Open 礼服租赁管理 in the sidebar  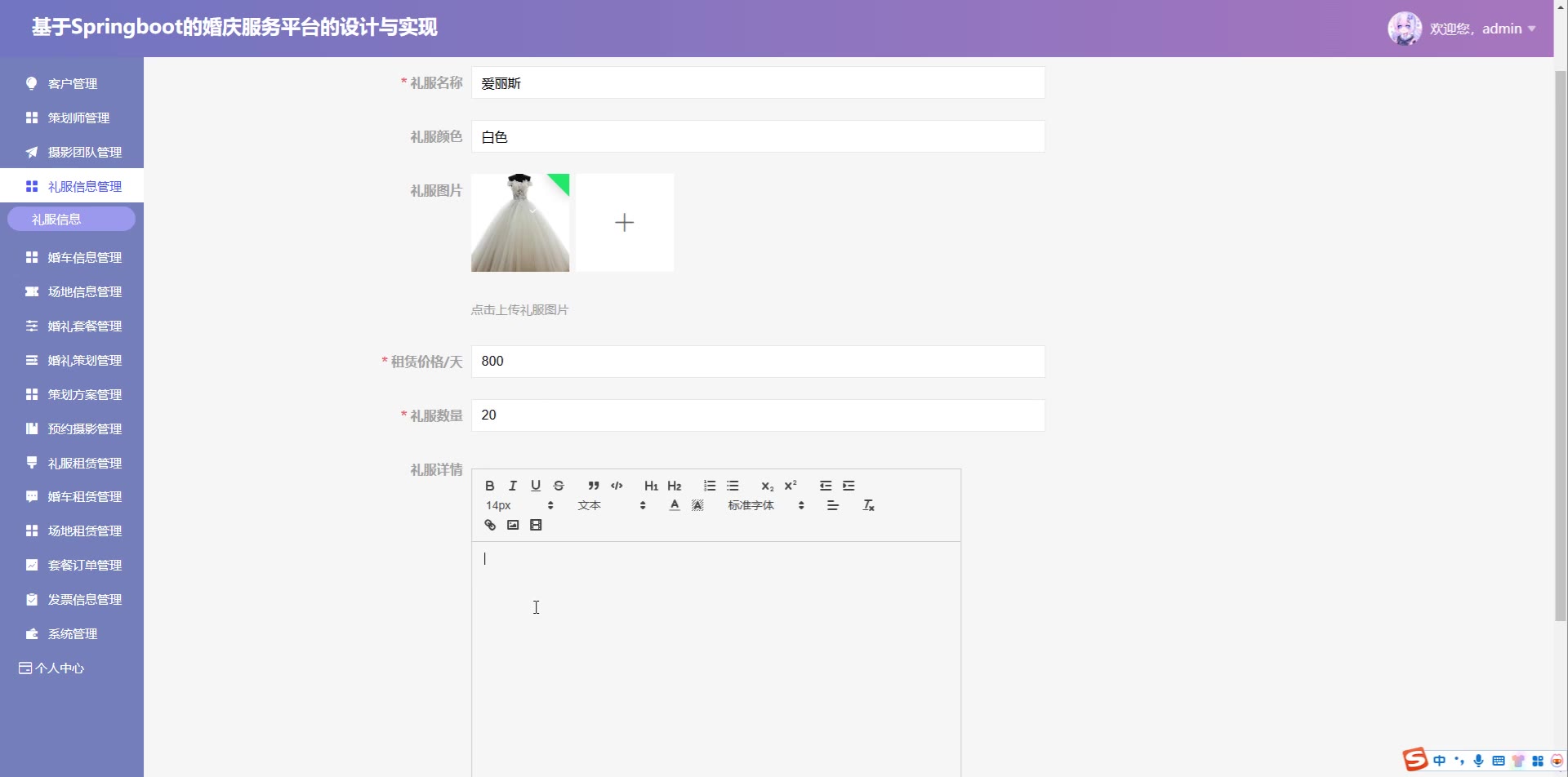pyautogui.click(x=72, y=463)
